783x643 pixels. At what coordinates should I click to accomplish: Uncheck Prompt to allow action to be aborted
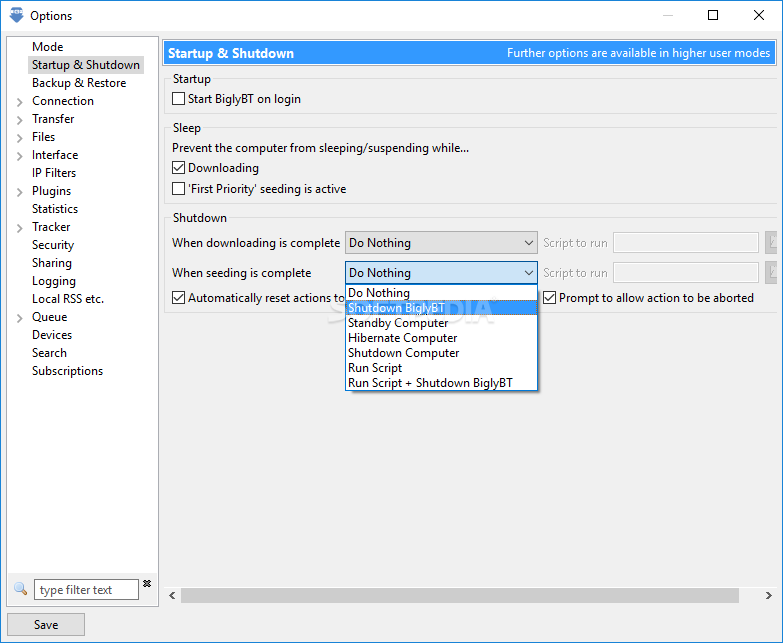[x=549, y=298]
